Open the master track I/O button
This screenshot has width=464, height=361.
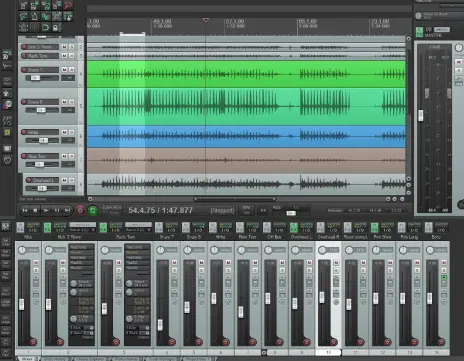(428, 30)
